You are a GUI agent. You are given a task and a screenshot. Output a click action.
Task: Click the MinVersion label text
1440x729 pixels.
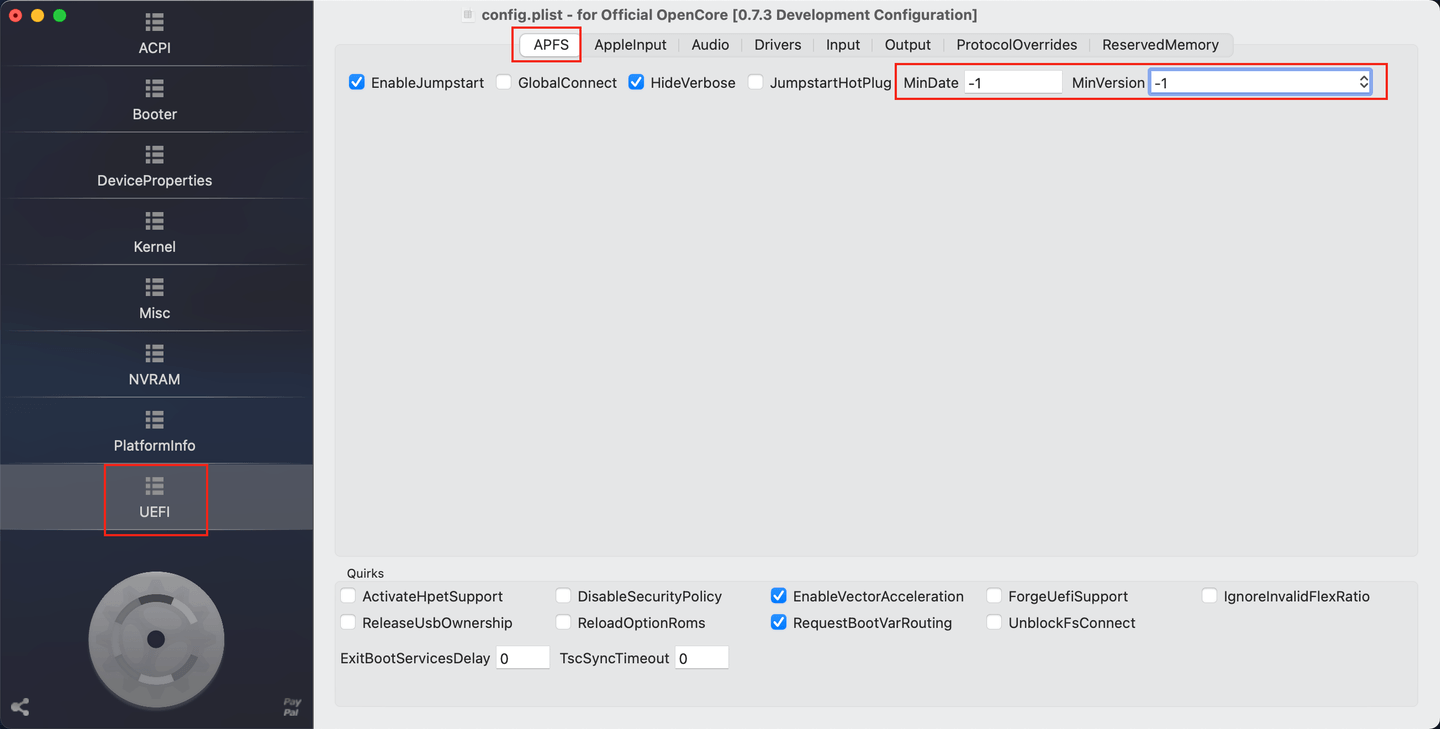(1108, 83)
